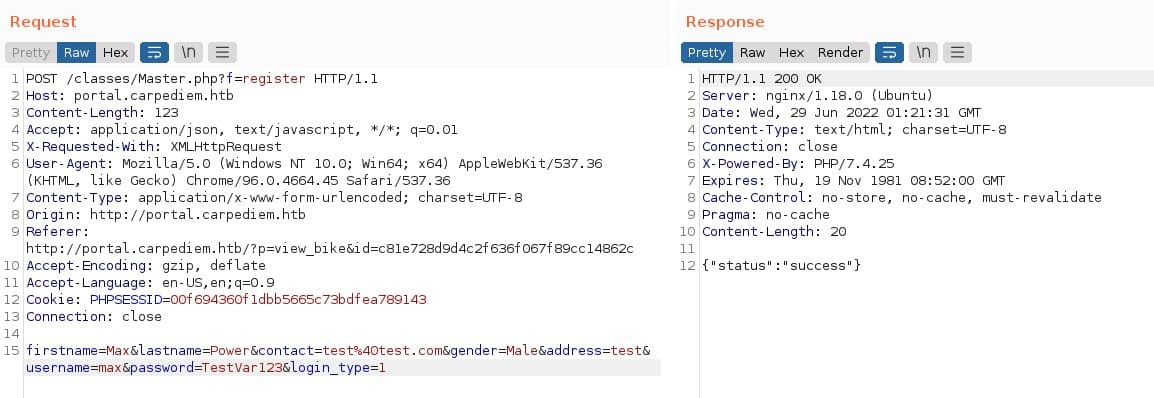
Task: Click the request body parameters line
Action: tap(338, 359)
